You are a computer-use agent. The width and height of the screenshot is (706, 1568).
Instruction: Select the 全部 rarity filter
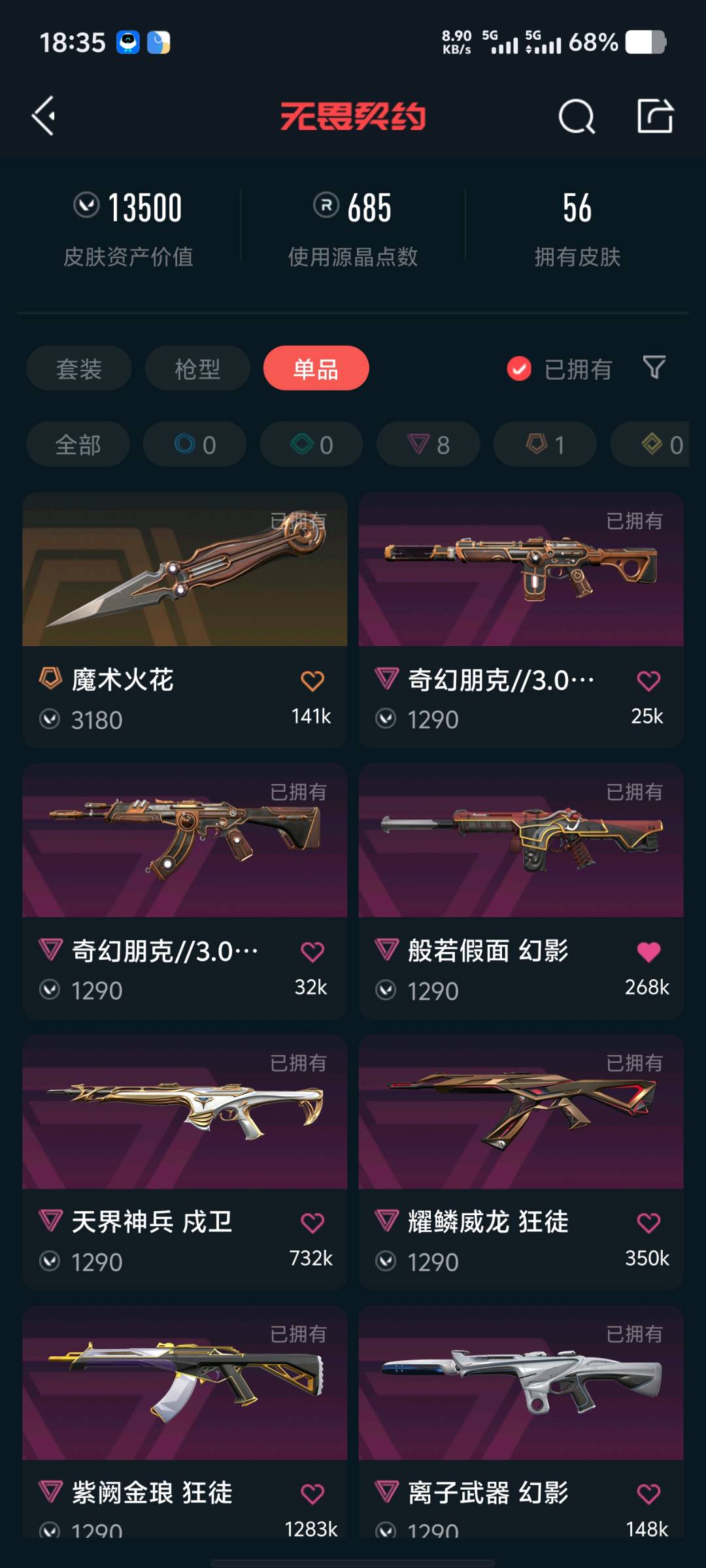(x=78, y=444)
